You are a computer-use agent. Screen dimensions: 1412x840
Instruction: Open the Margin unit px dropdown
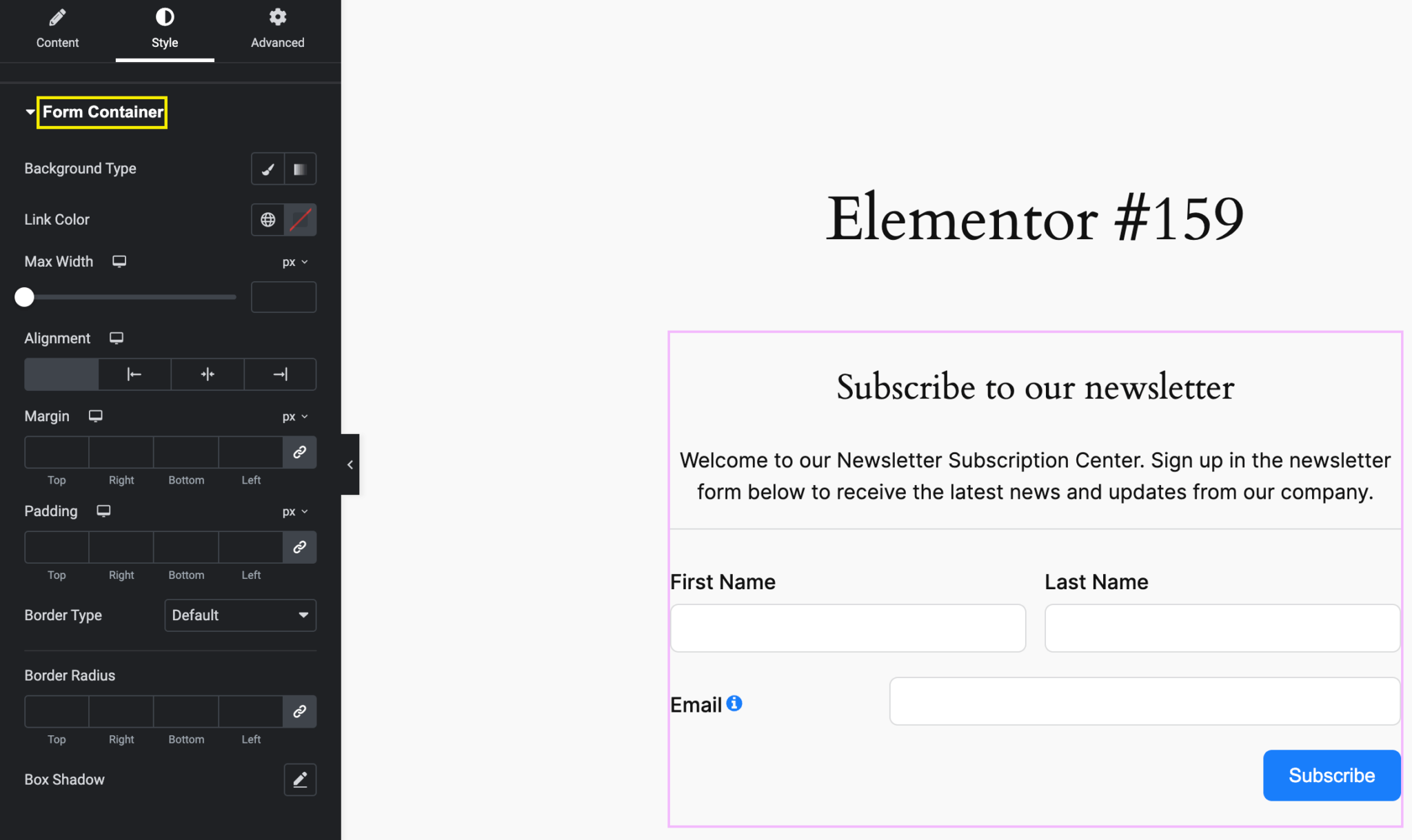[x=294, y=416]
